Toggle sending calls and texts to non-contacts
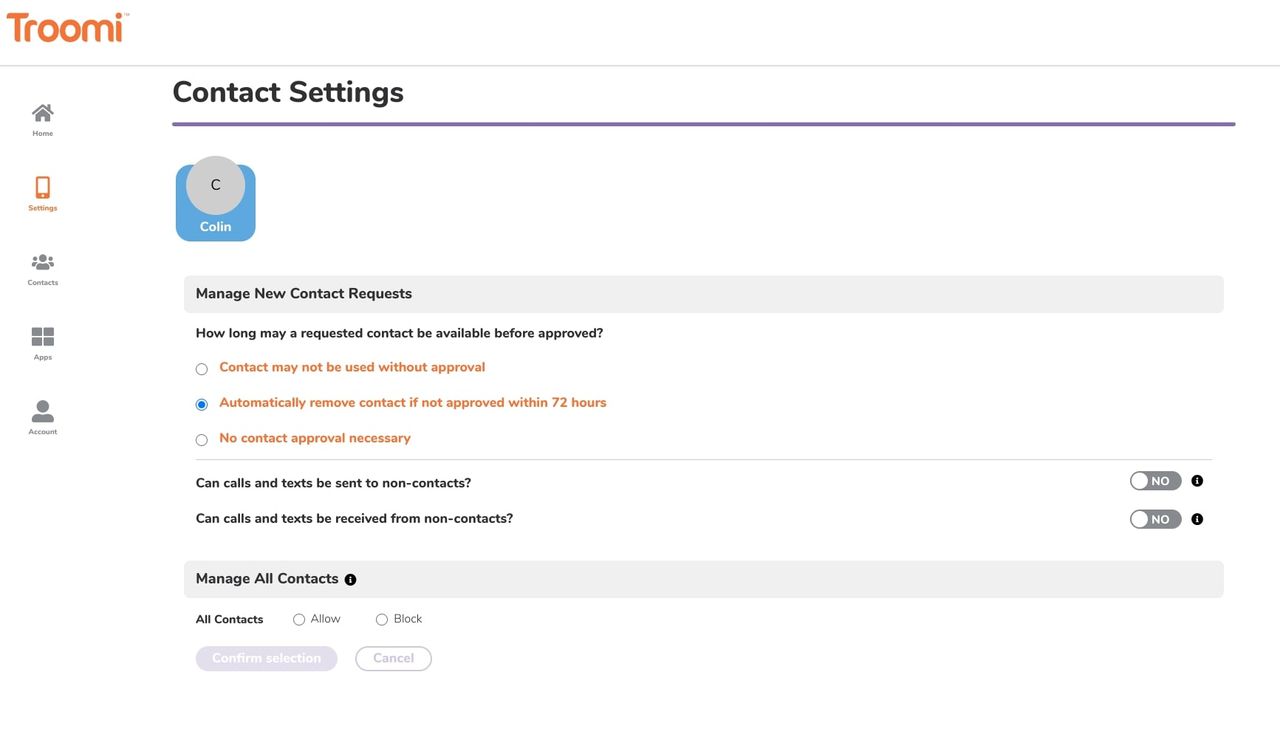 [x=1156, y=481]
